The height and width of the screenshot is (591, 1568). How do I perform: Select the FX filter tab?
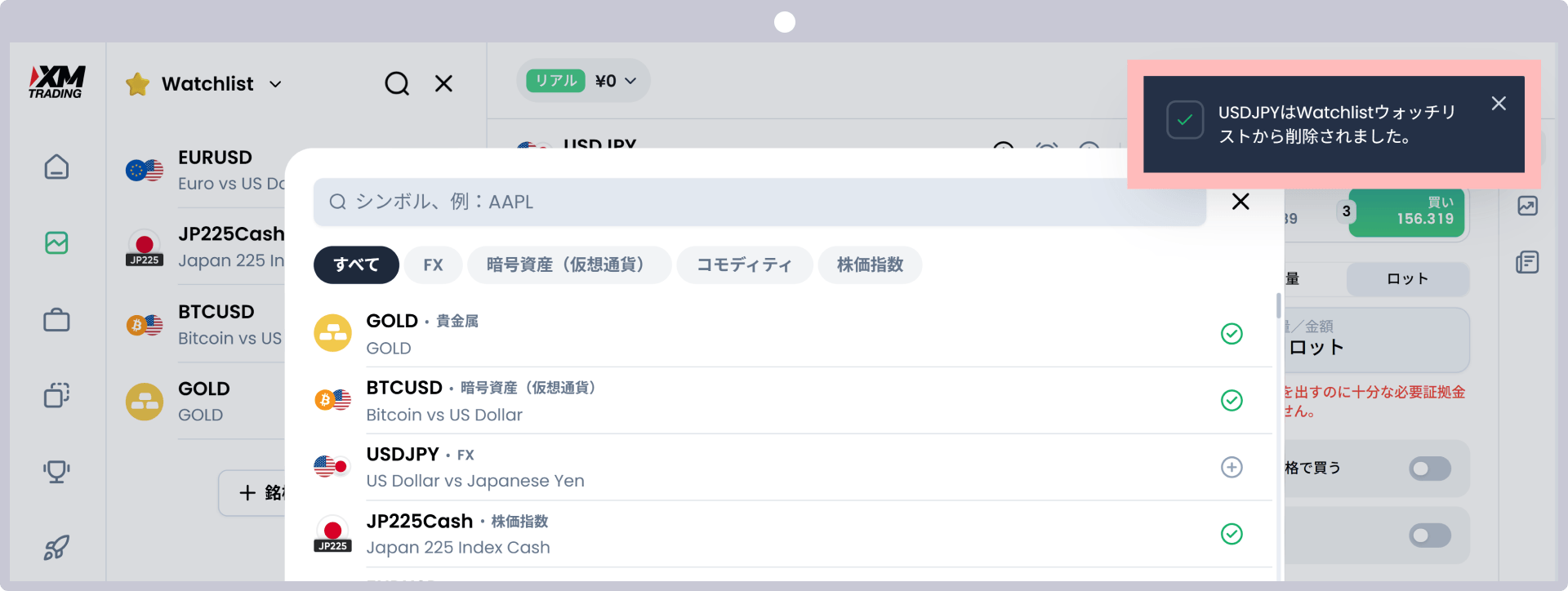[x=433, y=265]
